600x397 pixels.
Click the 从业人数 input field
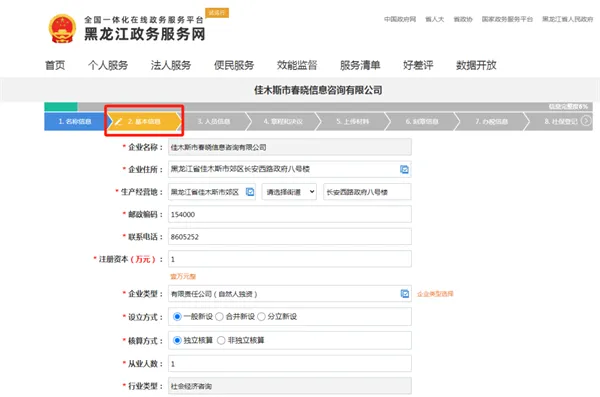(290, 364)
